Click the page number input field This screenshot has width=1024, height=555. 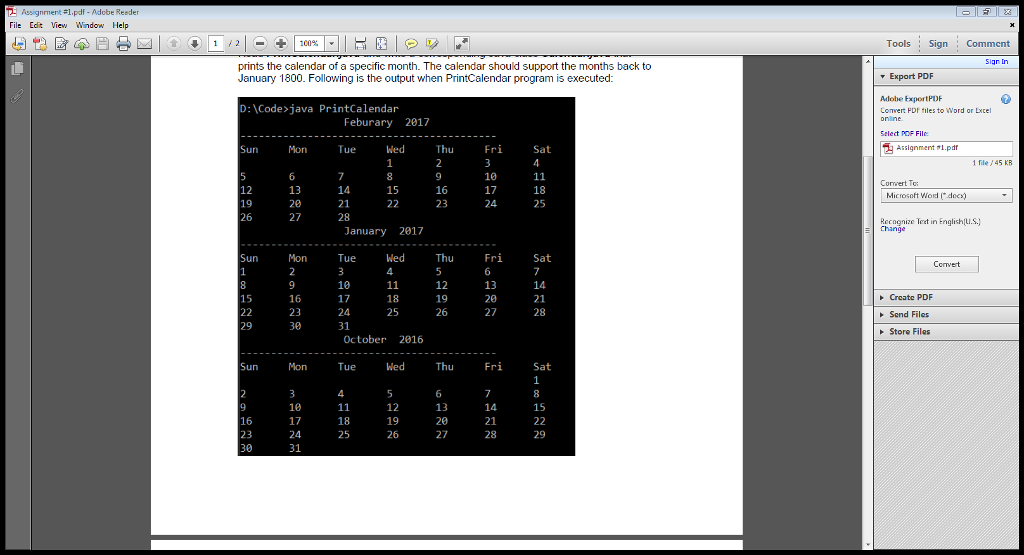coord(215,44)
